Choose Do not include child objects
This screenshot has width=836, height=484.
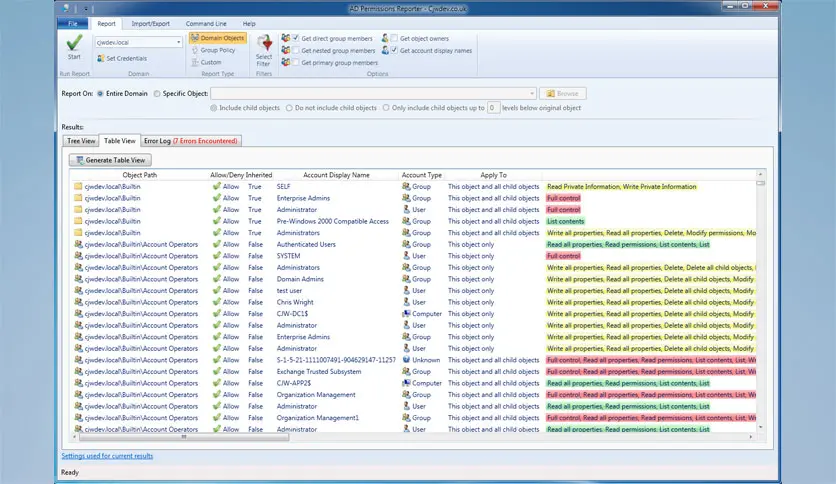click(x=289, y=108)
